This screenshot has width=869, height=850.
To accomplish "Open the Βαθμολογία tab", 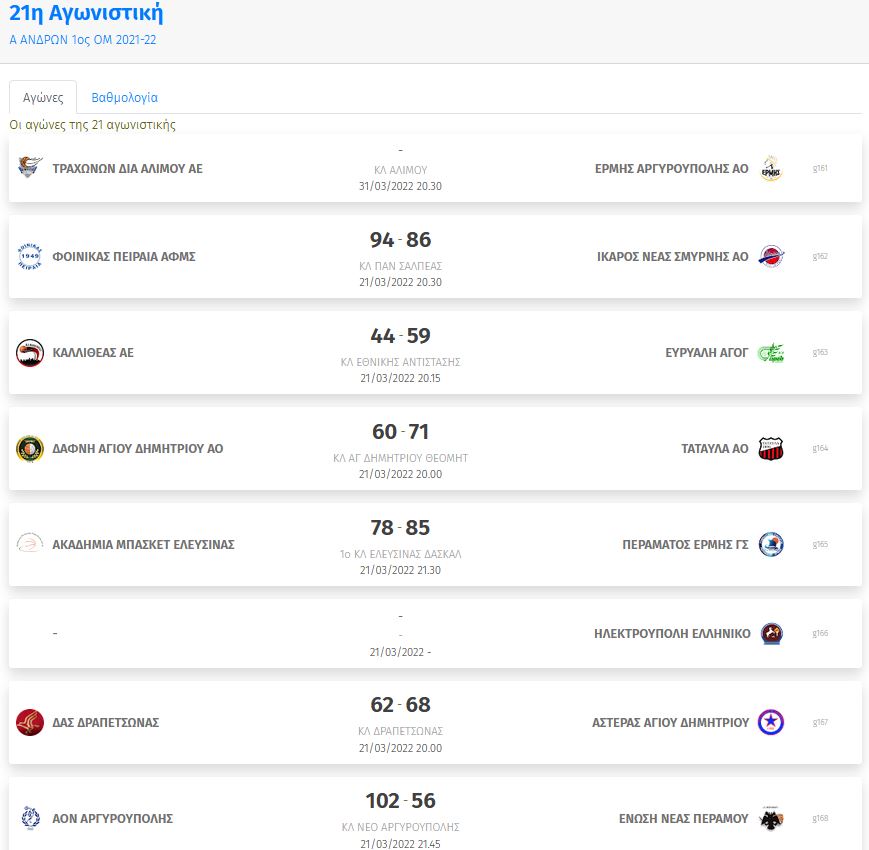I will tap(124, 98).
